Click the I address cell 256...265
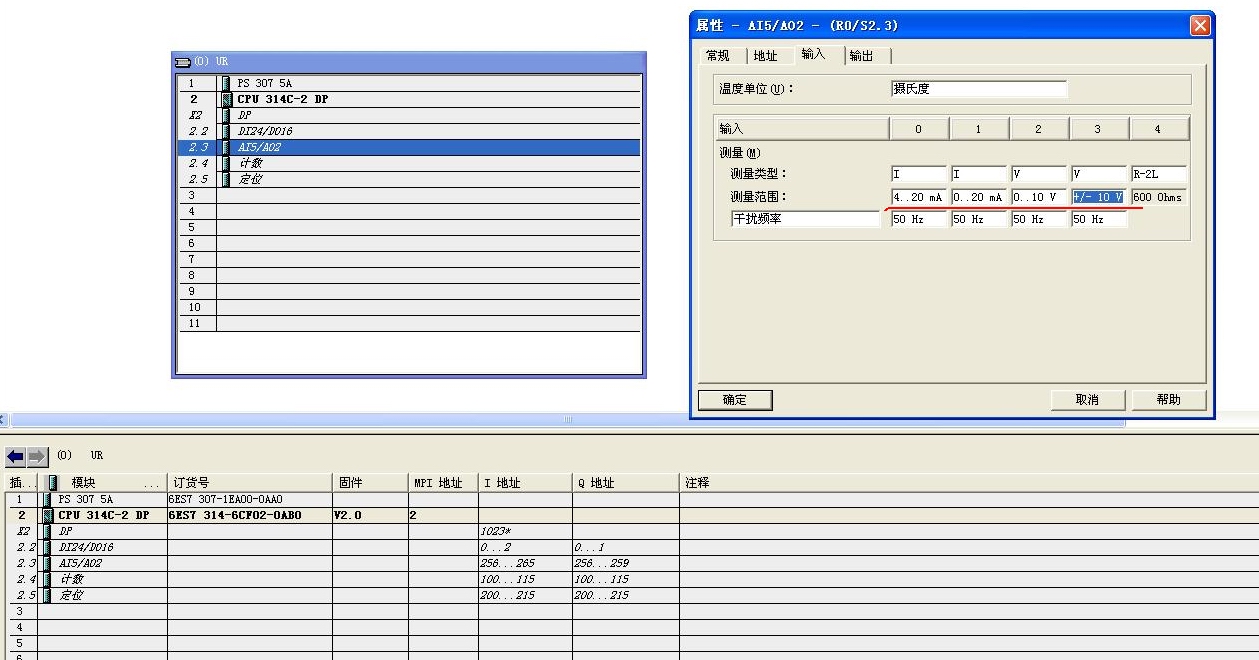The image size is (1259, 660). point(525,563)
